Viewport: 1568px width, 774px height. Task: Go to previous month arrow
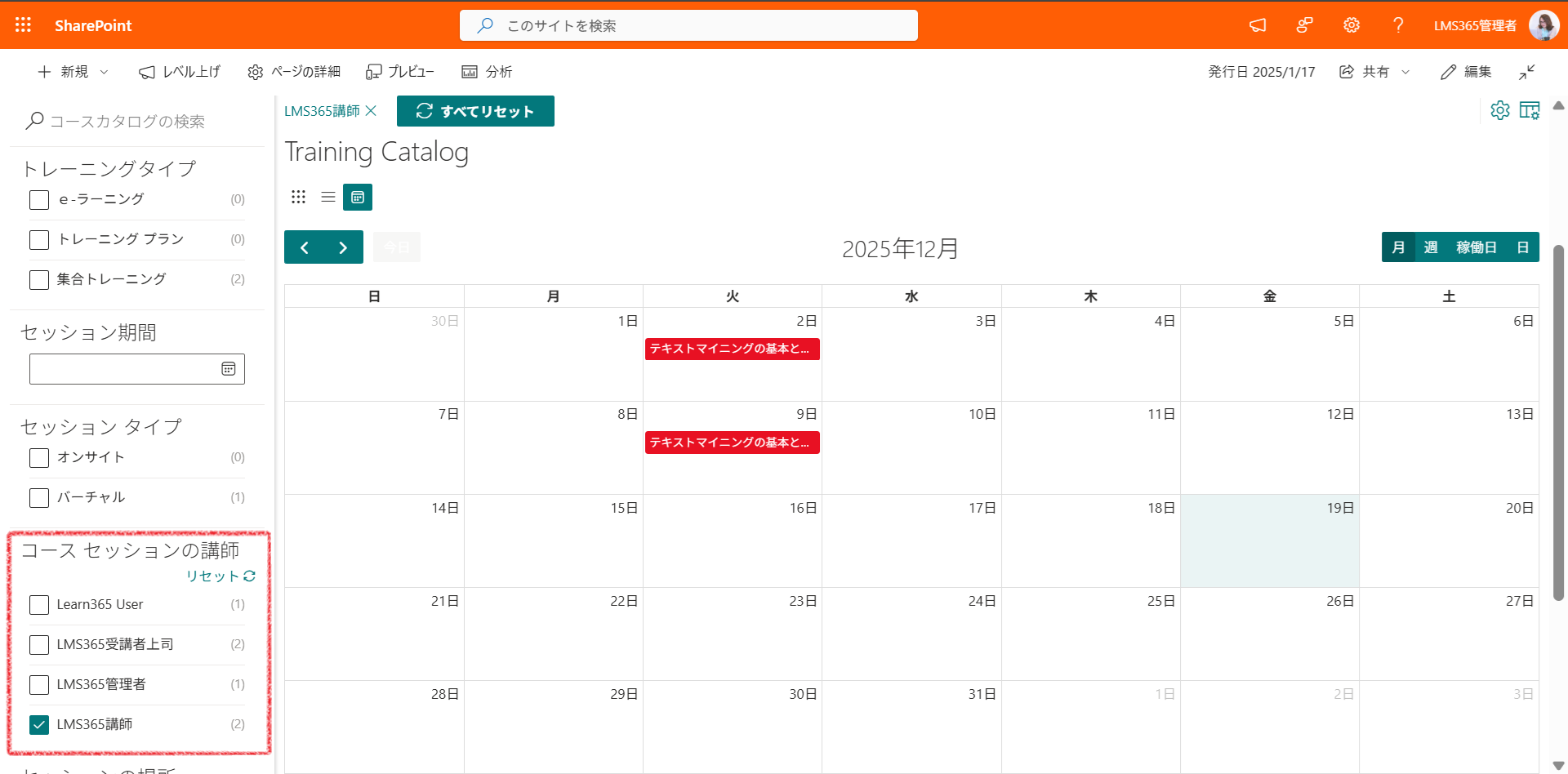click(305, 247)
